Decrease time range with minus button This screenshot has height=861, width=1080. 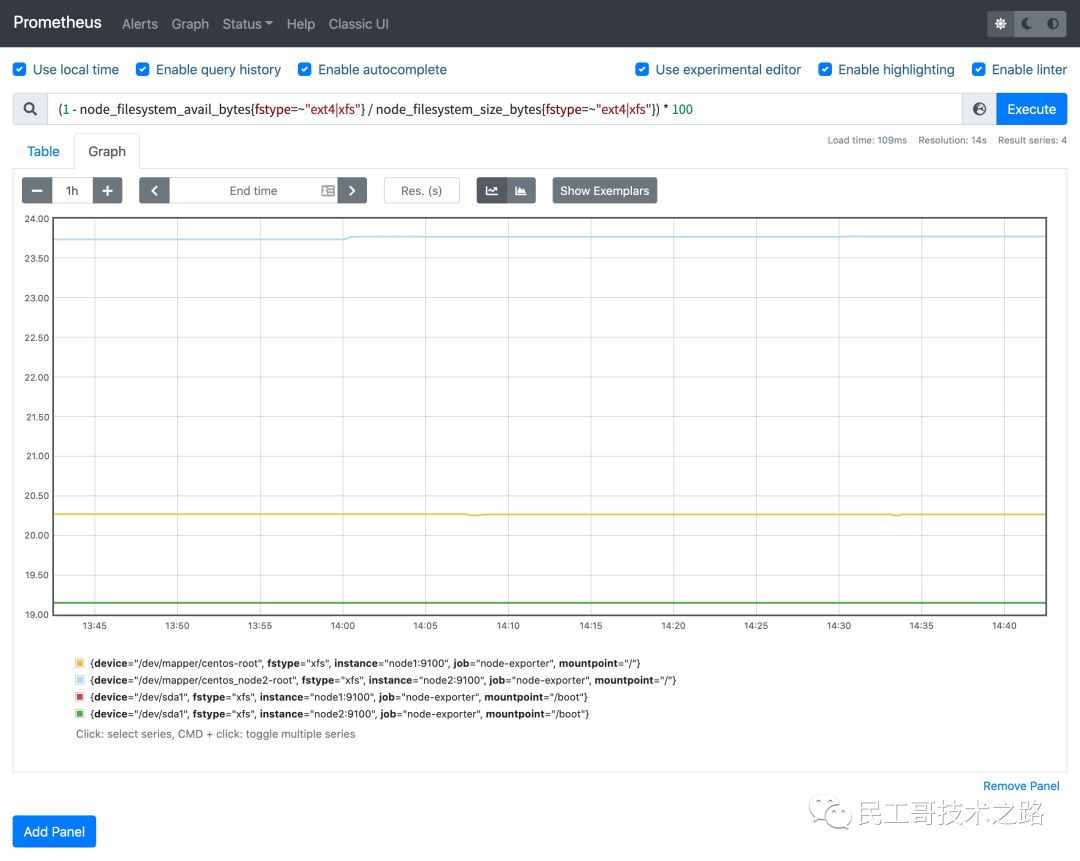pyautogui.click(x=37, y=191)
